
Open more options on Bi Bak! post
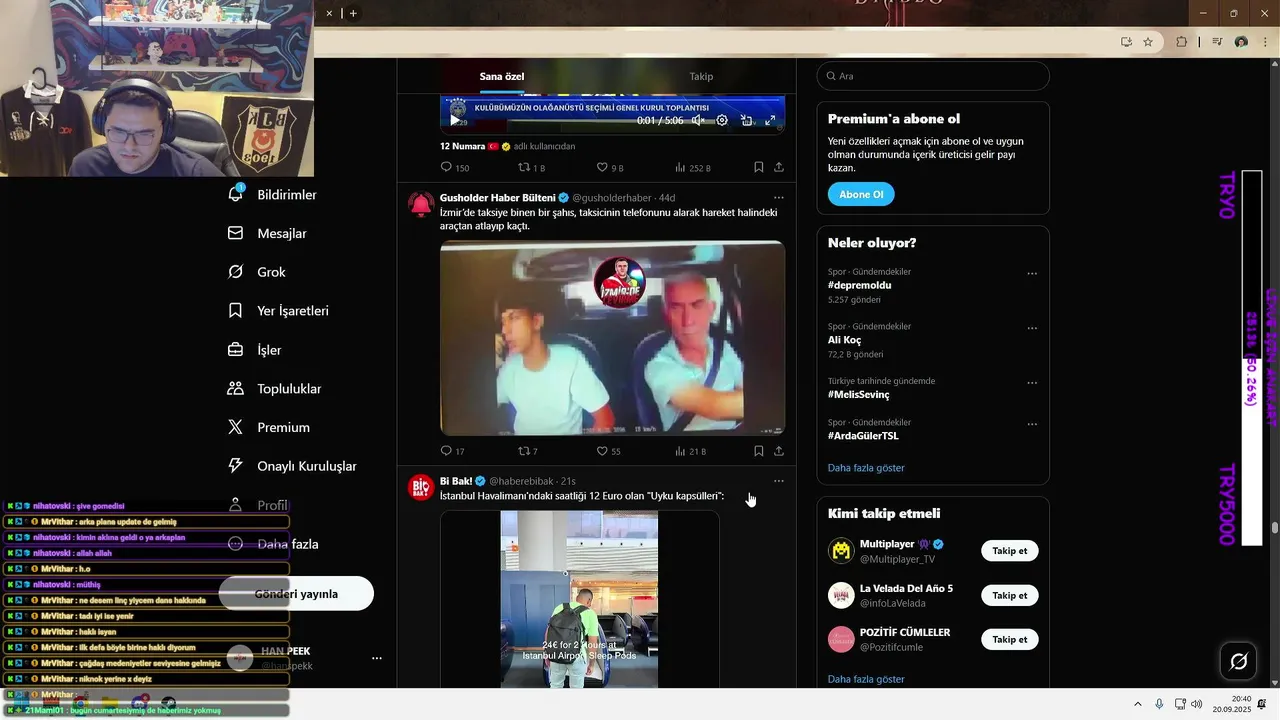coord(779,481)
